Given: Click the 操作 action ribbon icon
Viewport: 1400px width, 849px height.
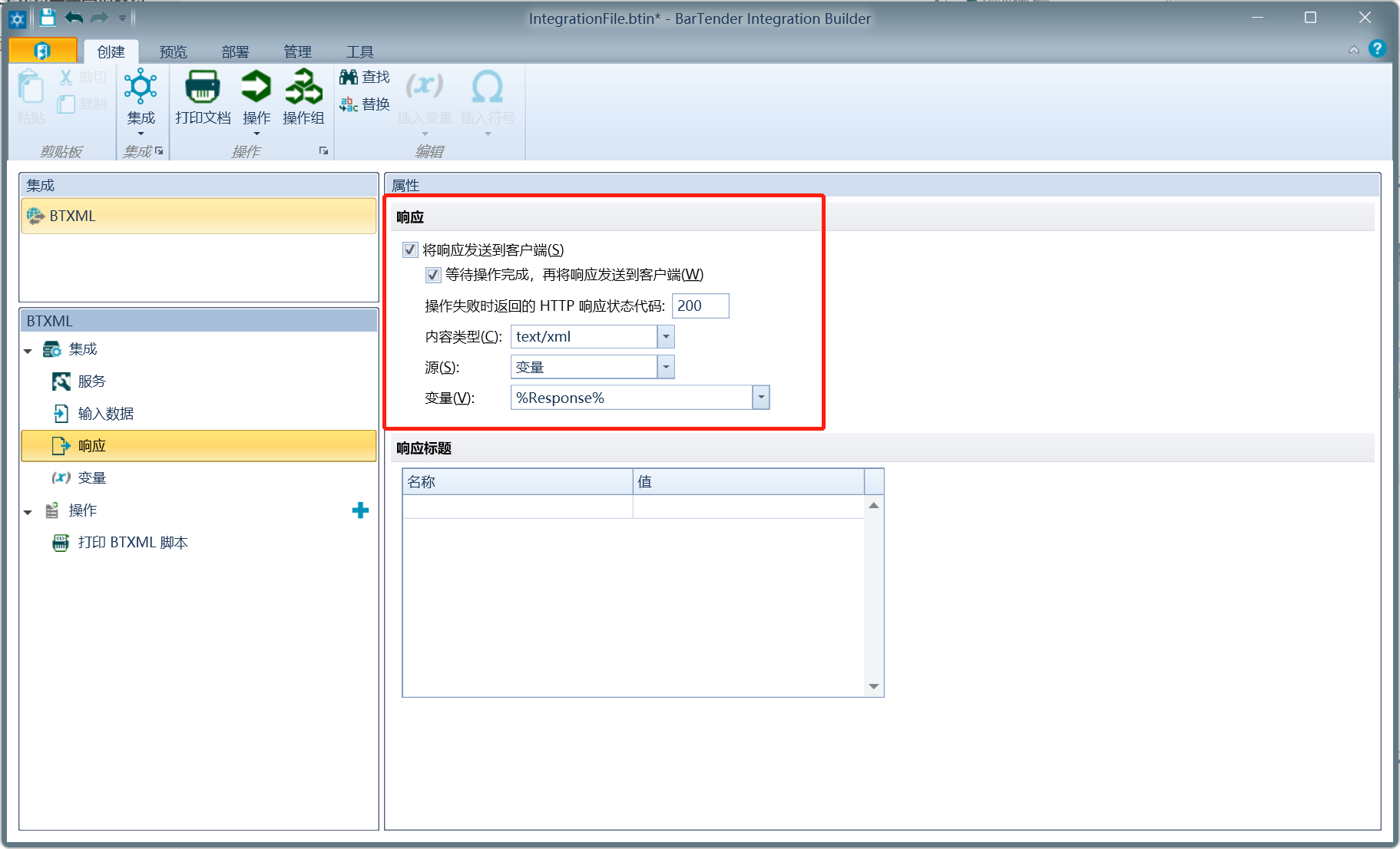Looking at the screenshot, I should (256, 86).
